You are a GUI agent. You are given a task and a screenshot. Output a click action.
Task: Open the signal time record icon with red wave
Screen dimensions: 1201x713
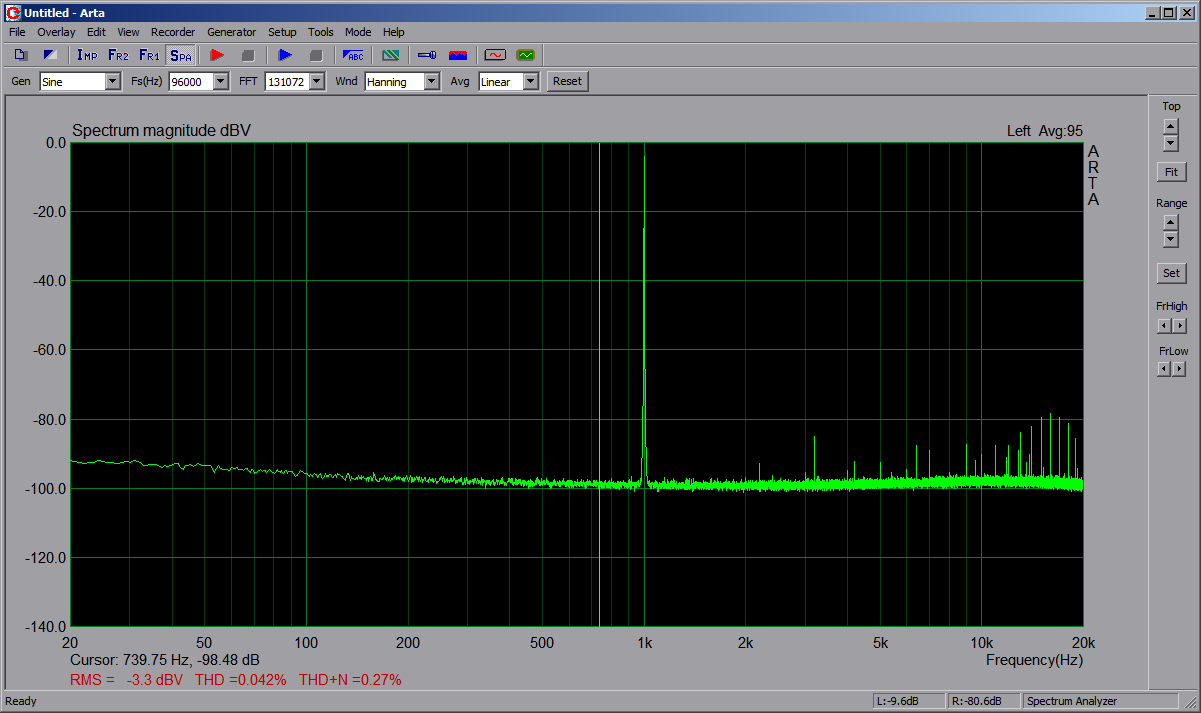494,55
